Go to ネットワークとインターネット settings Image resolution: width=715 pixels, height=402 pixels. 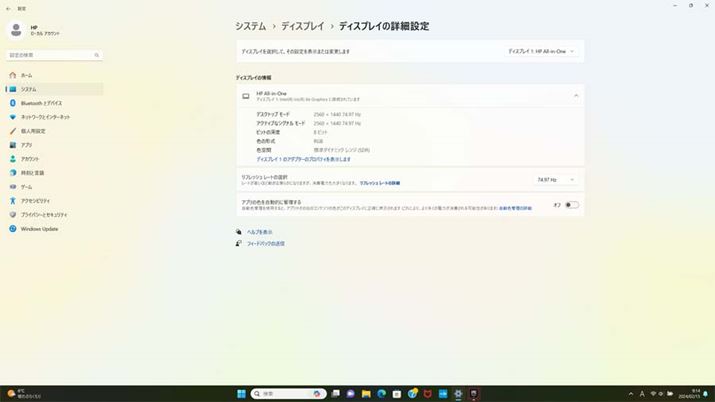point(45,117)
